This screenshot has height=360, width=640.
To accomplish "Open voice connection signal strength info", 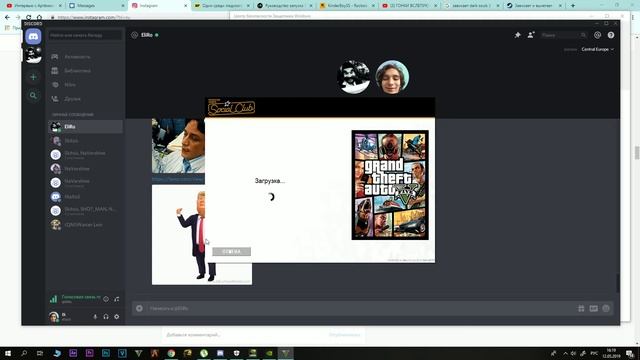I will 53,299.
